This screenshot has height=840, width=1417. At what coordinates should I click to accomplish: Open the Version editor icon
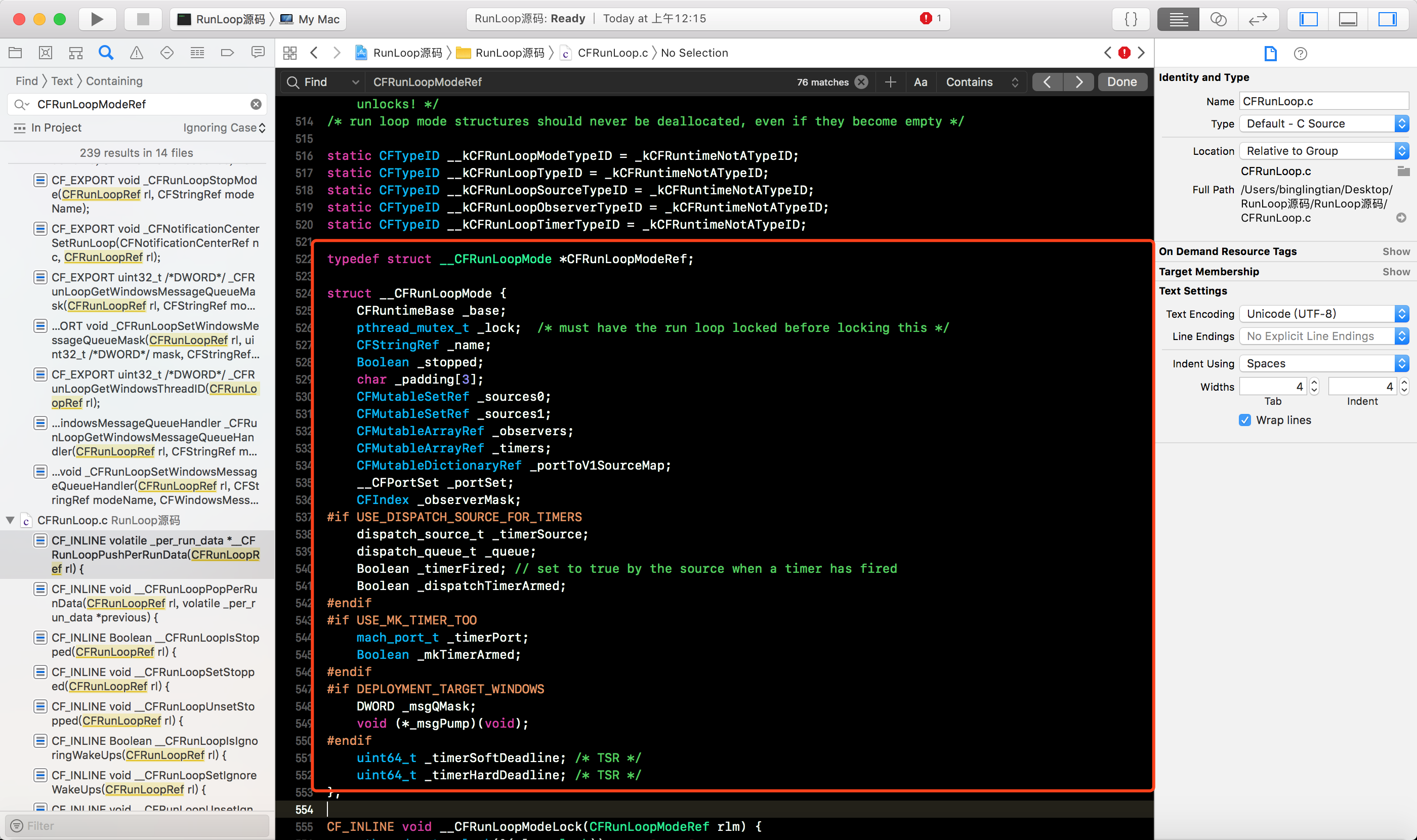pos(1258,19)
